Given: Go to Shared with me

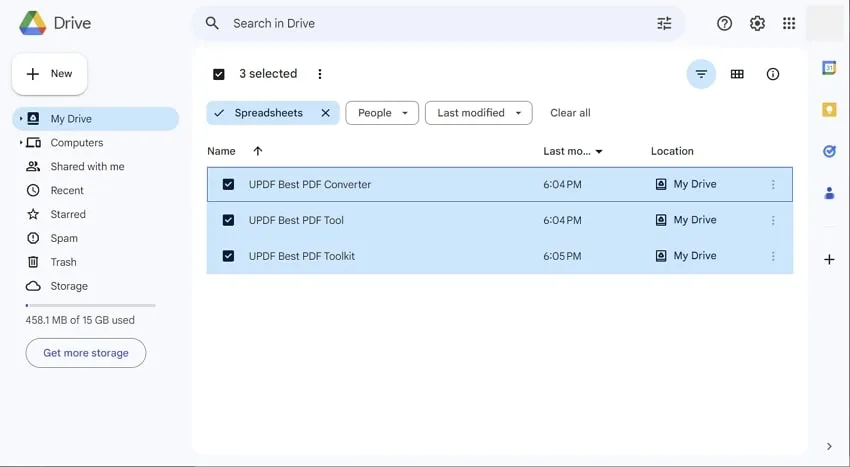Looking at the screenshot, I should click(x=87, y=167).
